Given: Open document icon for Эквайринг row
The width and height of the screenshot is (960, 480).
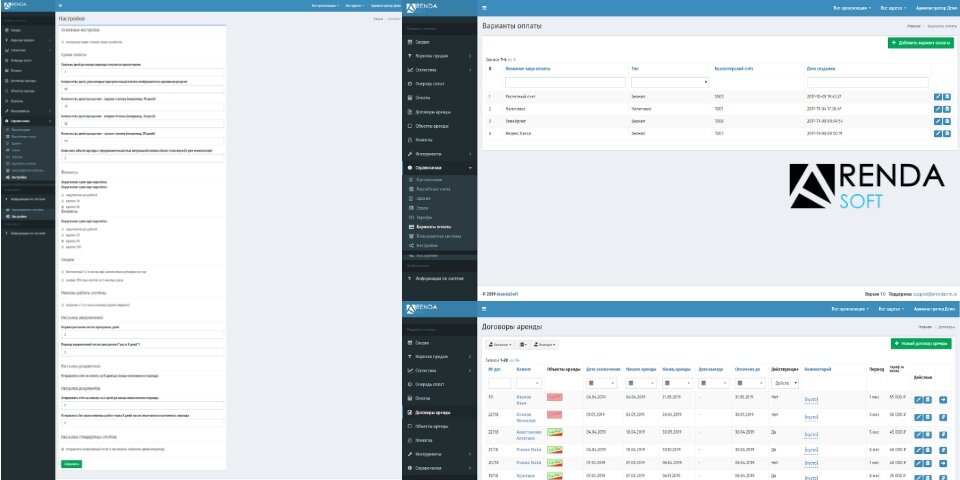Looking at the screenshot, I should point(947,121).
